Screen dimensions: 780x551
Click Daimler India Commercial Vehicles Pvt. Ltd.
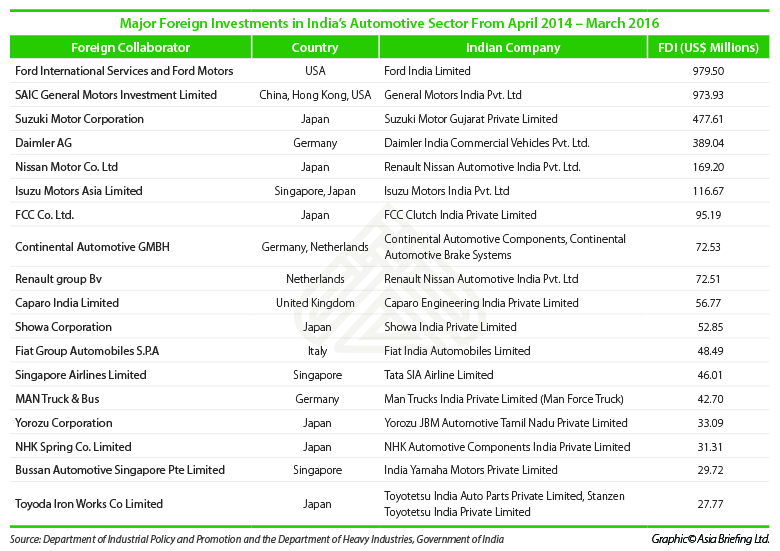pyautogui.click(x=487, y=143)
